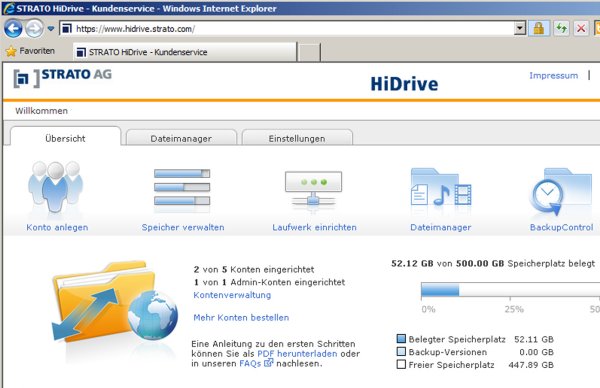Click the security lock icon
Viewport: 600px width, 388px height.
pos(539,28)
